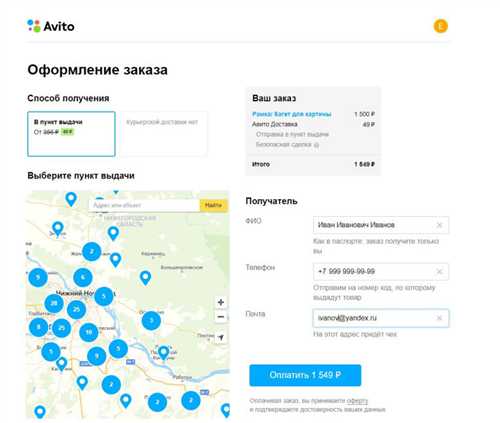
Task: Open the Avito logo home link
Action: pos(51,26)
